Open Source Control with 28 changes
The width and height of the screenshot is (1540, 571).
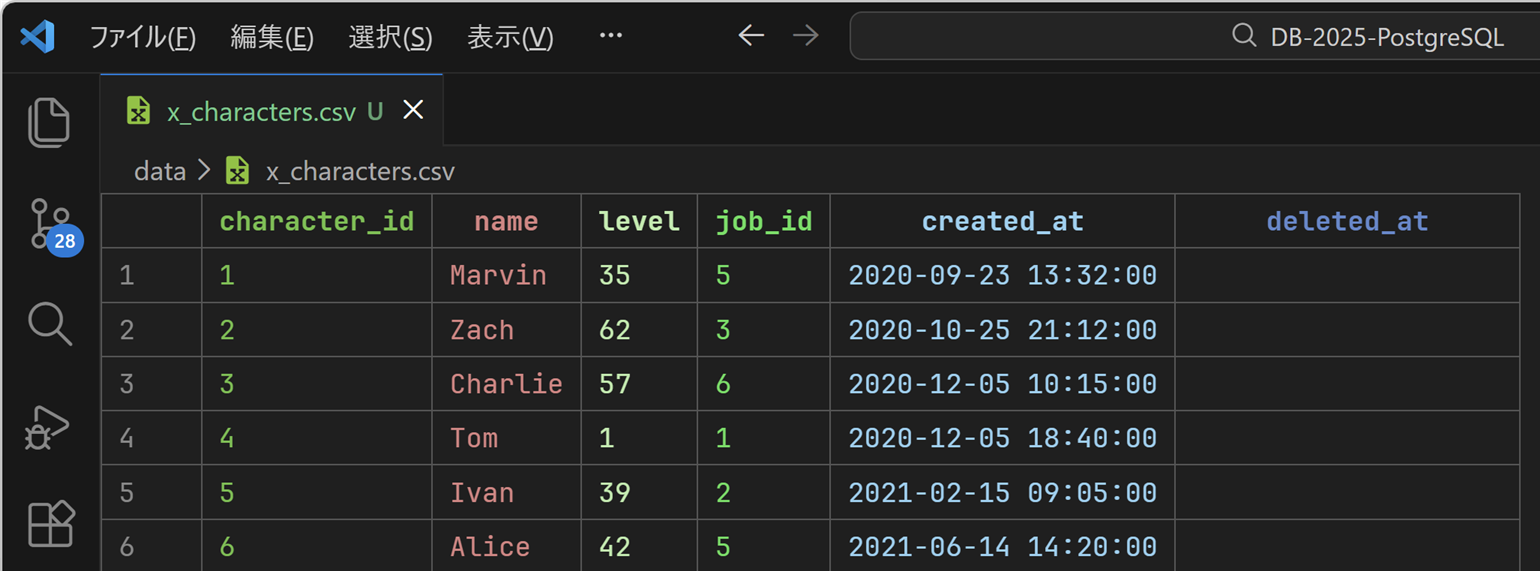coord(49,224)
